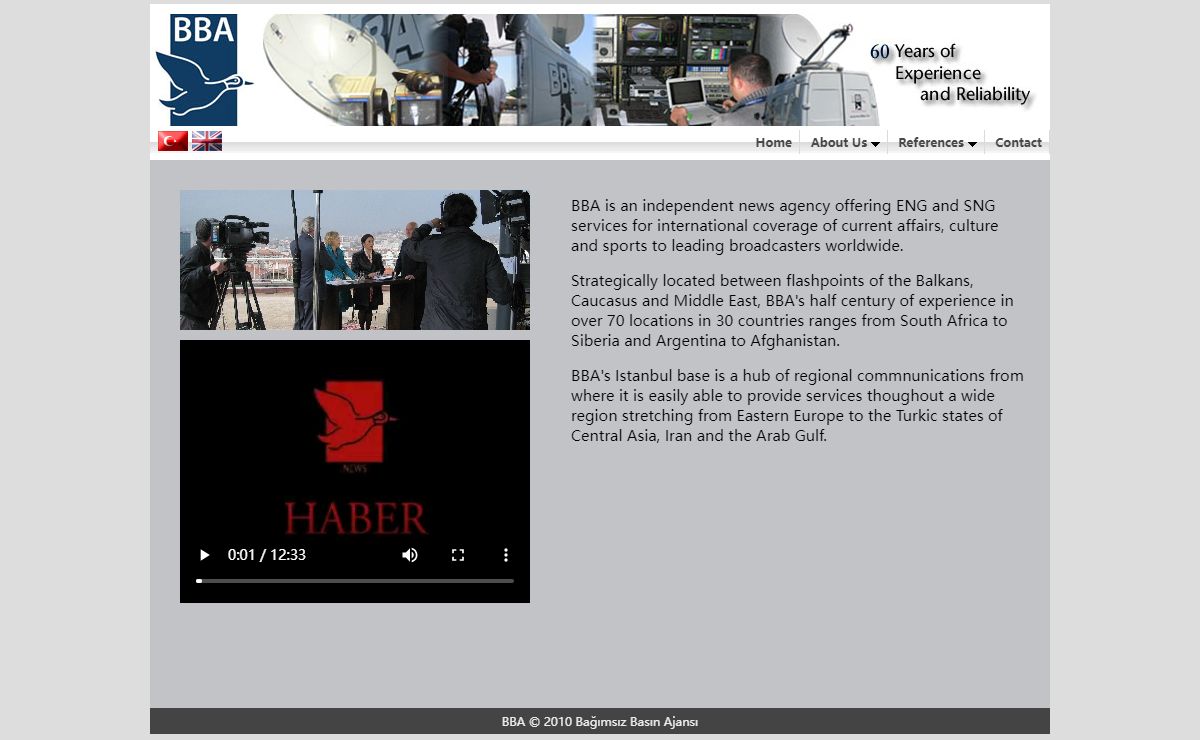Expand arrow beside About Us
The image size is (1200, 740).
(876, 144)
